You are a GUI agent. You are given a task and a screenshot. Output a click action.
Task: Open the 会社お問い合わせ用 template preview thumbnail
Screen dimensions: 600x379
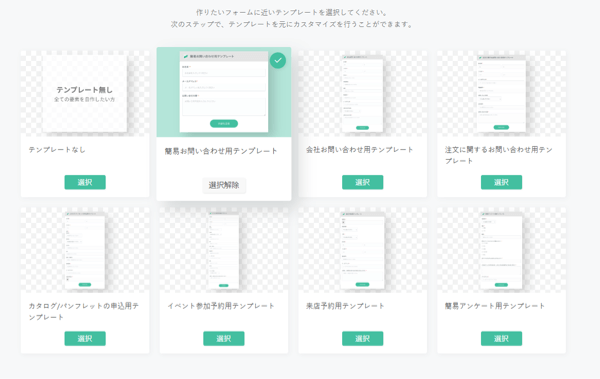tap(362, 94)
